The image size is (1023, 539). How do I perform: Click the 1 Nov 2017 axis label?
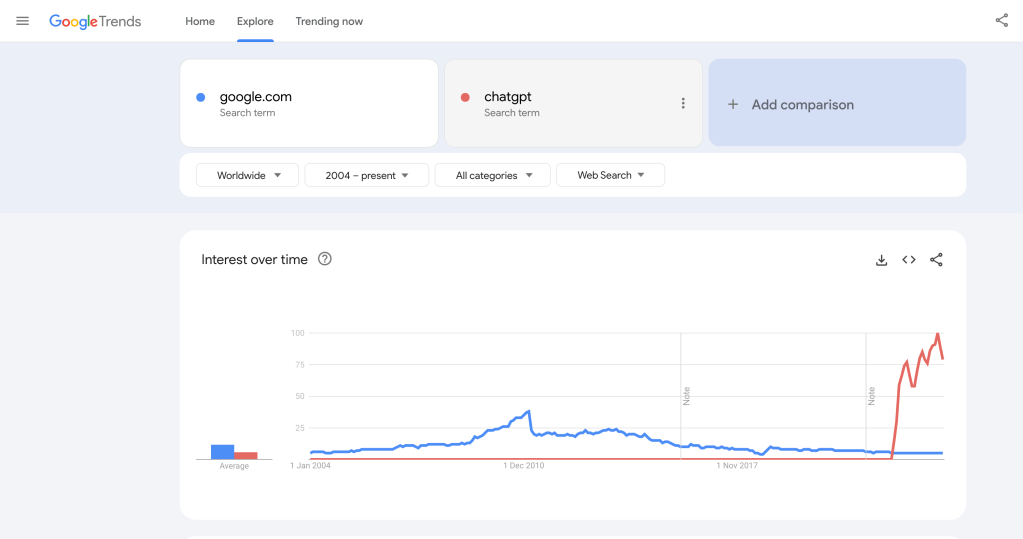pos(737,465)
